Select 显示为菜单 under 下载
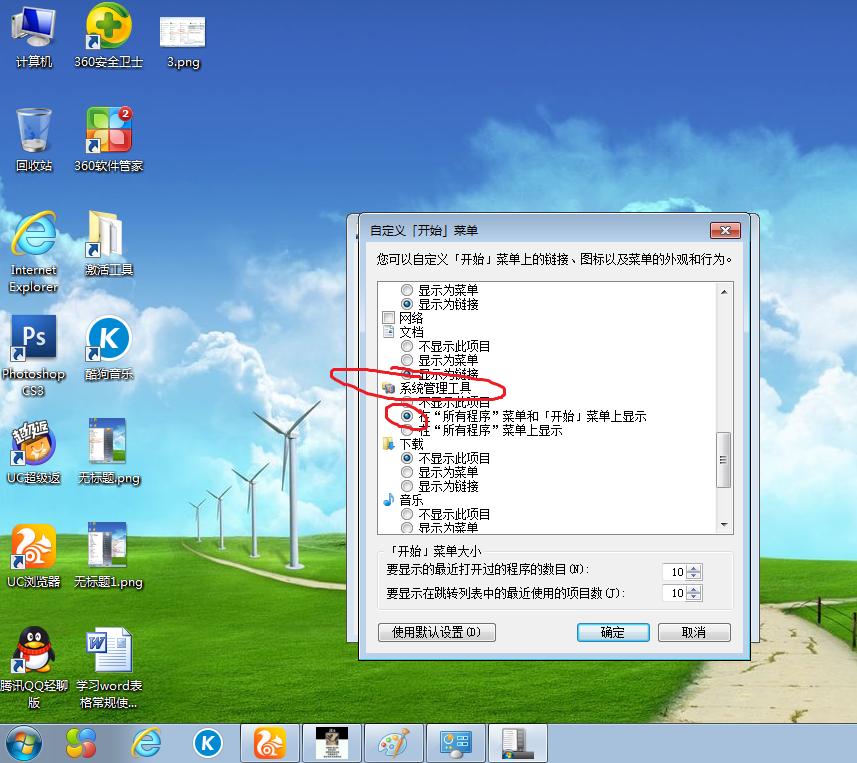Screen dimensions: 857x763 click(408, 470)
